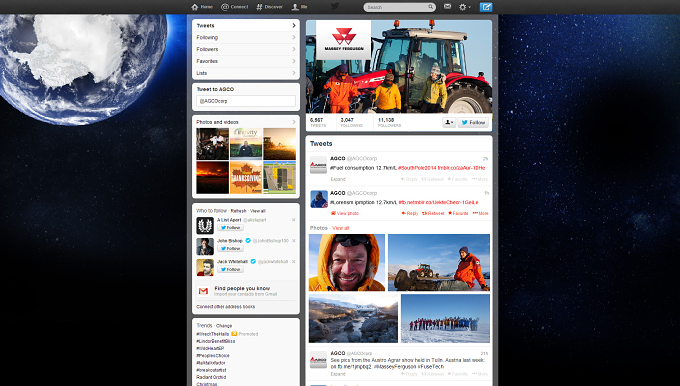Click the search magnifier icon
Screen dimensions: 680x386
coord(431,7)
